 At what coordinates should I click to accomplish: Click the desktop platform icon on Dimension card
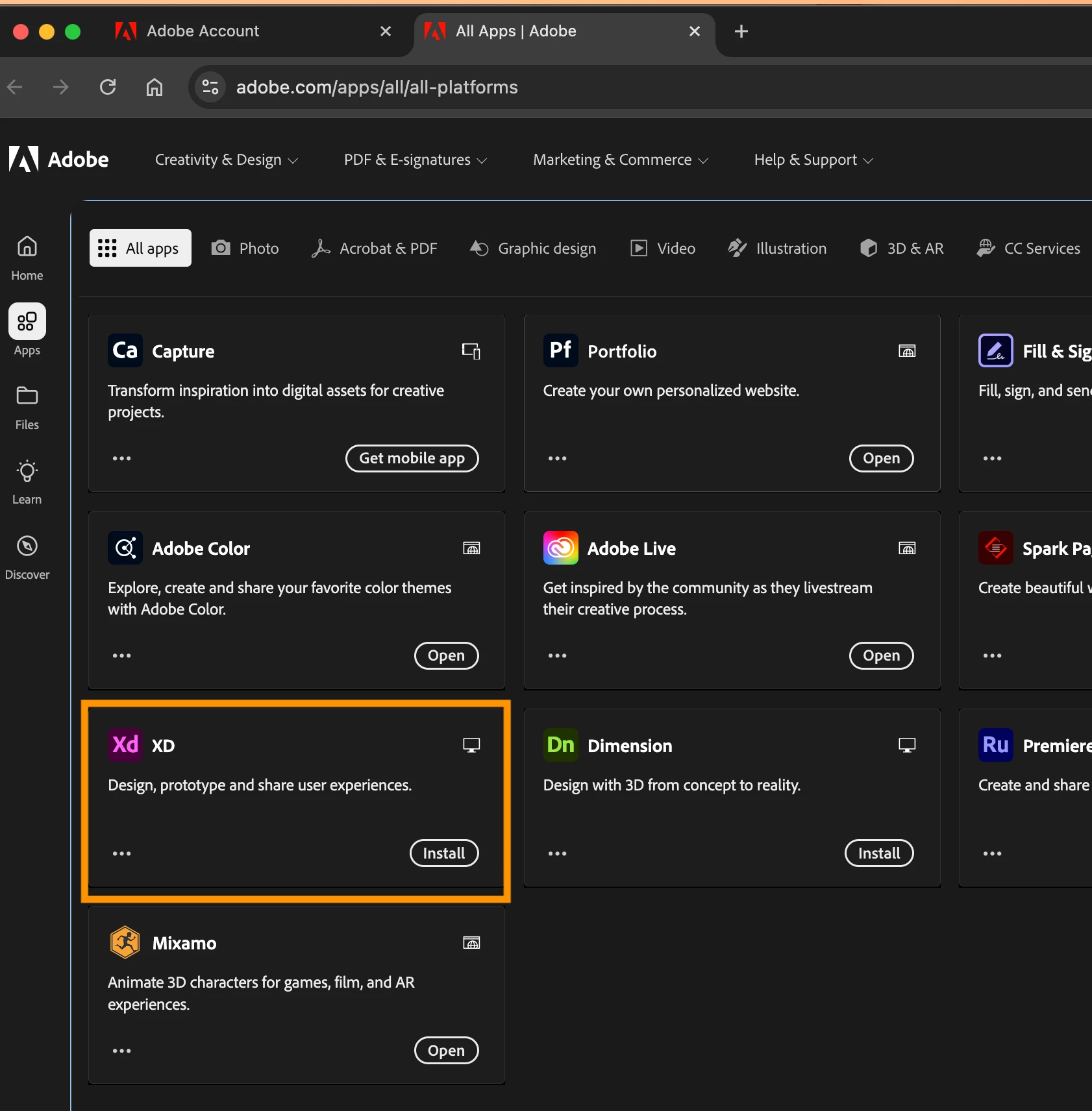[x=907, y=745]
